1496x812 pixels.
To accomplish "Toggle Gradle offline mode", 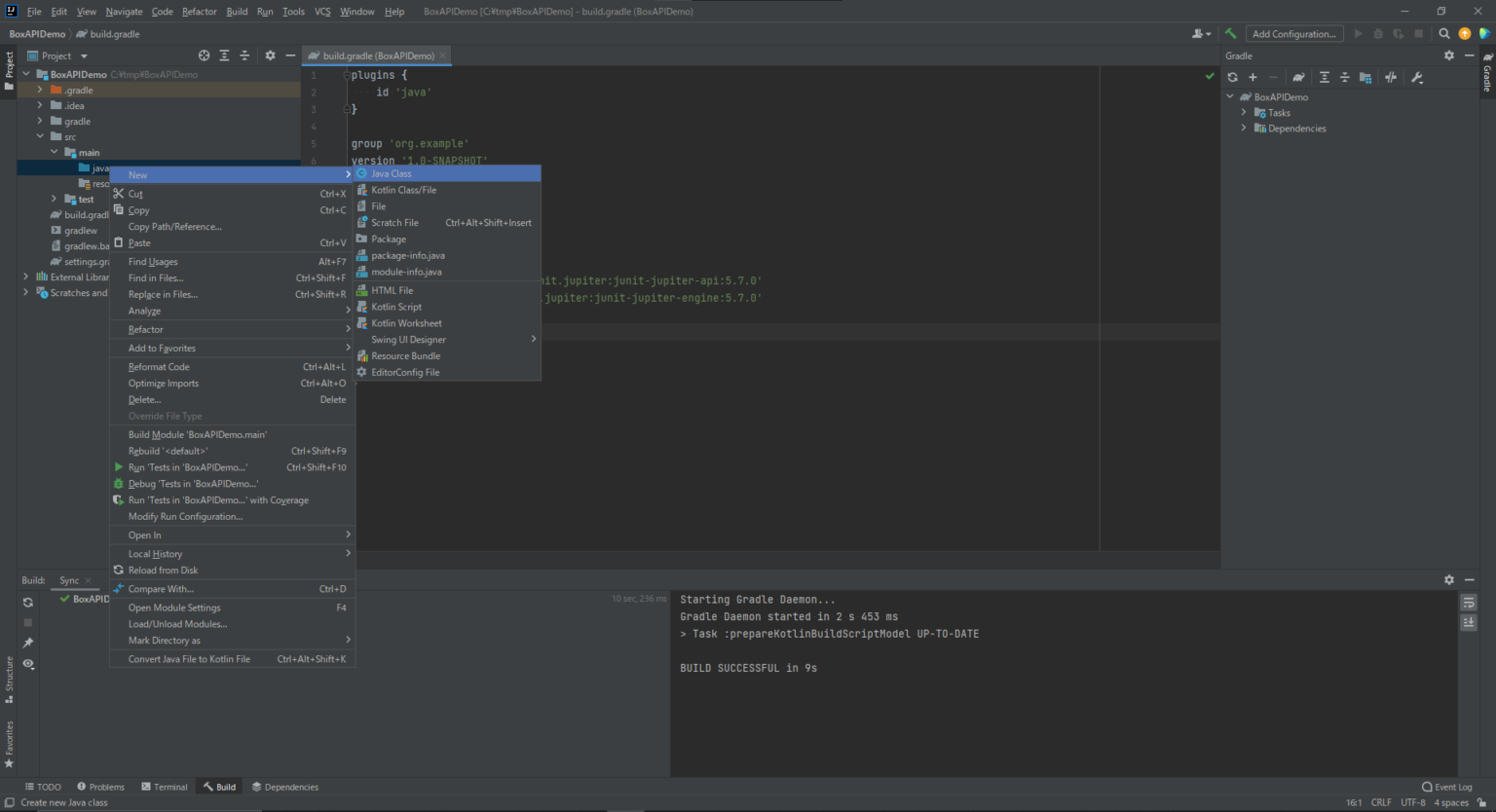I will pos(1391,78).
